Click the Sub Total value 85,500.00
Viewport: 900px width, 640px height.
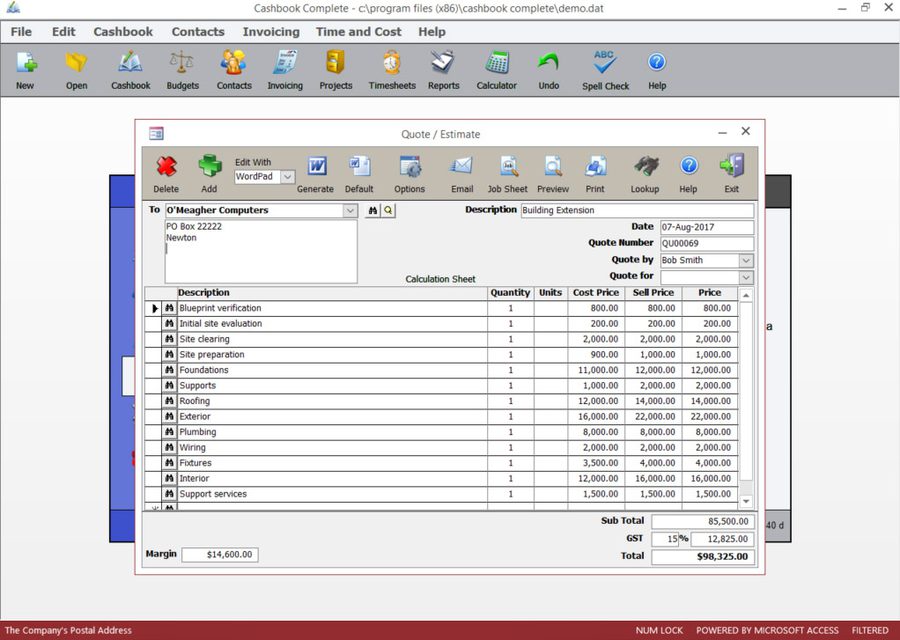[x=703, y=522]
